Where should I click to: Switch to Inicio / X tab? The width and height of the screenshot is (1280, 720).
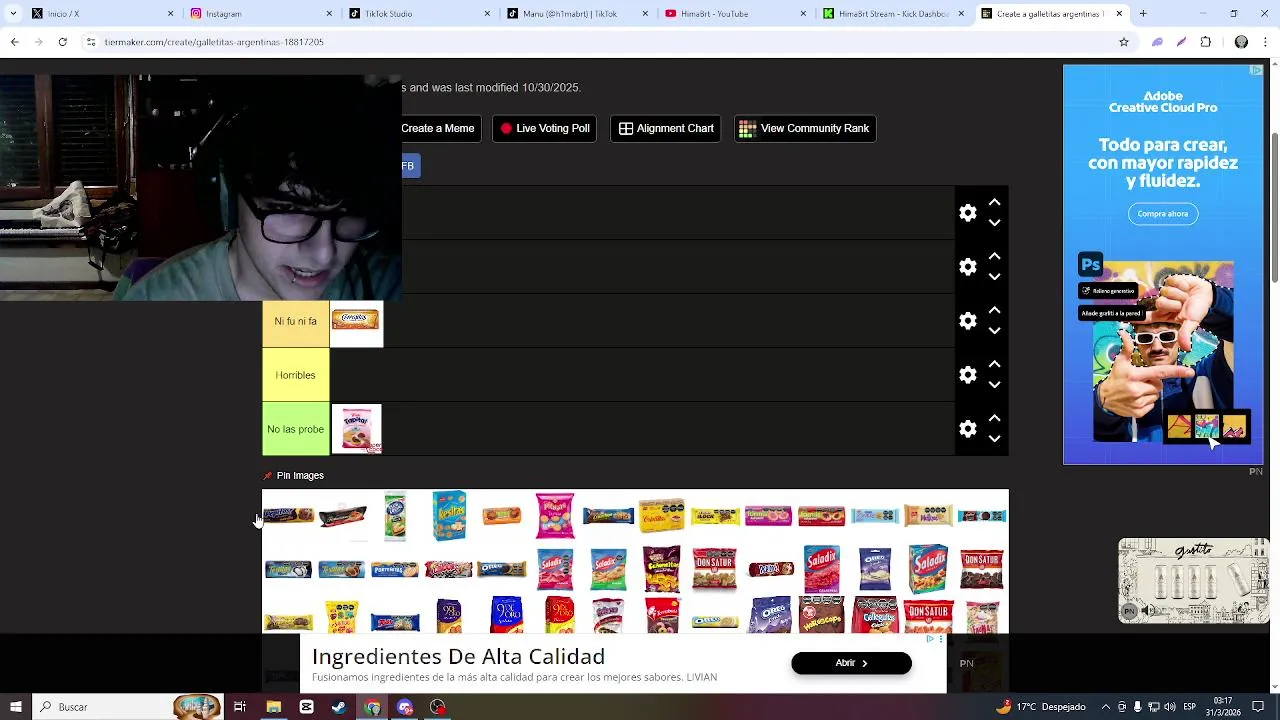100,14
